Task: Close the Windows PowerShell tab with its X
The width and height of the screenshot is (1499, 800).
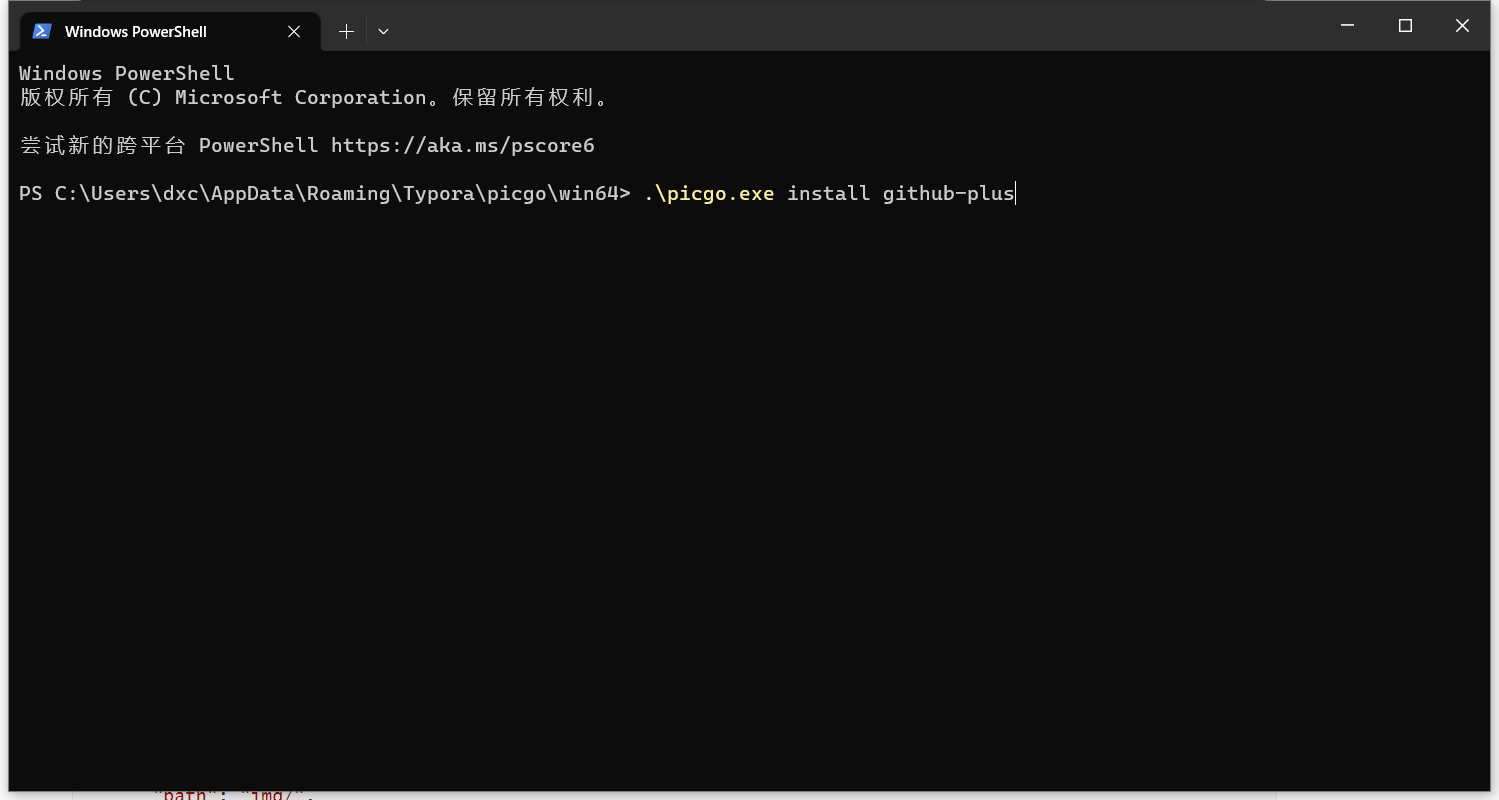Action: [293, 31]
